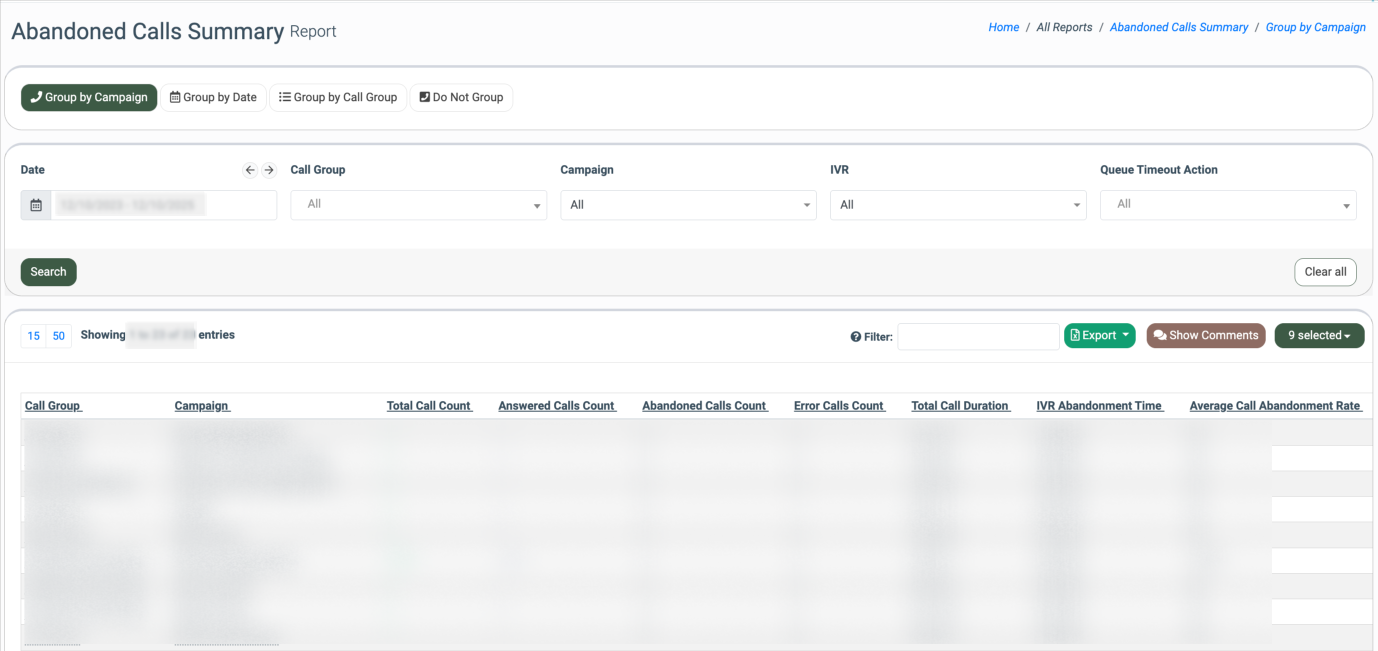Switch to Group by Call Group
This screenshot has width=1378, height=651.
(338, 98)
